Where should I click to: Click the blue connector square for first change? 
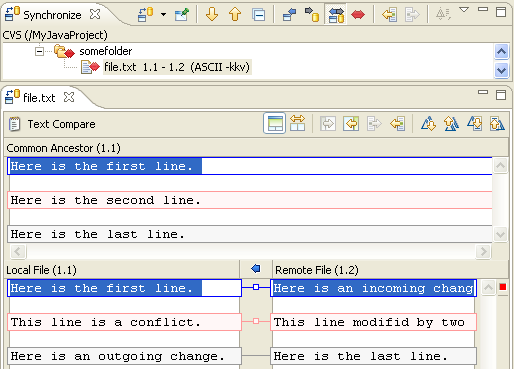(256, 287)
